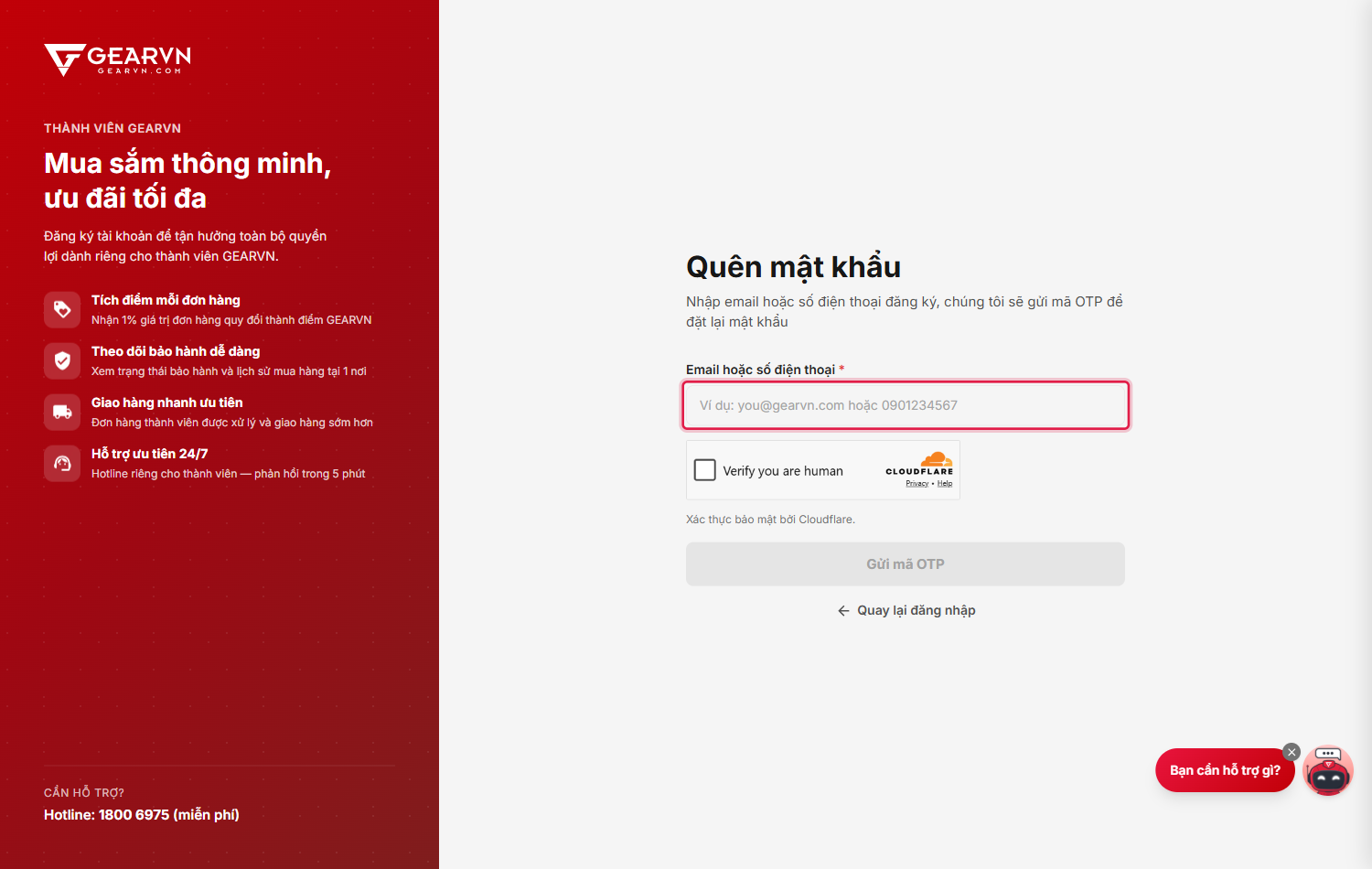Open the chatbot robot assistant
This screenshot has height=869, width=1372.
click(x=1328, y=770)
